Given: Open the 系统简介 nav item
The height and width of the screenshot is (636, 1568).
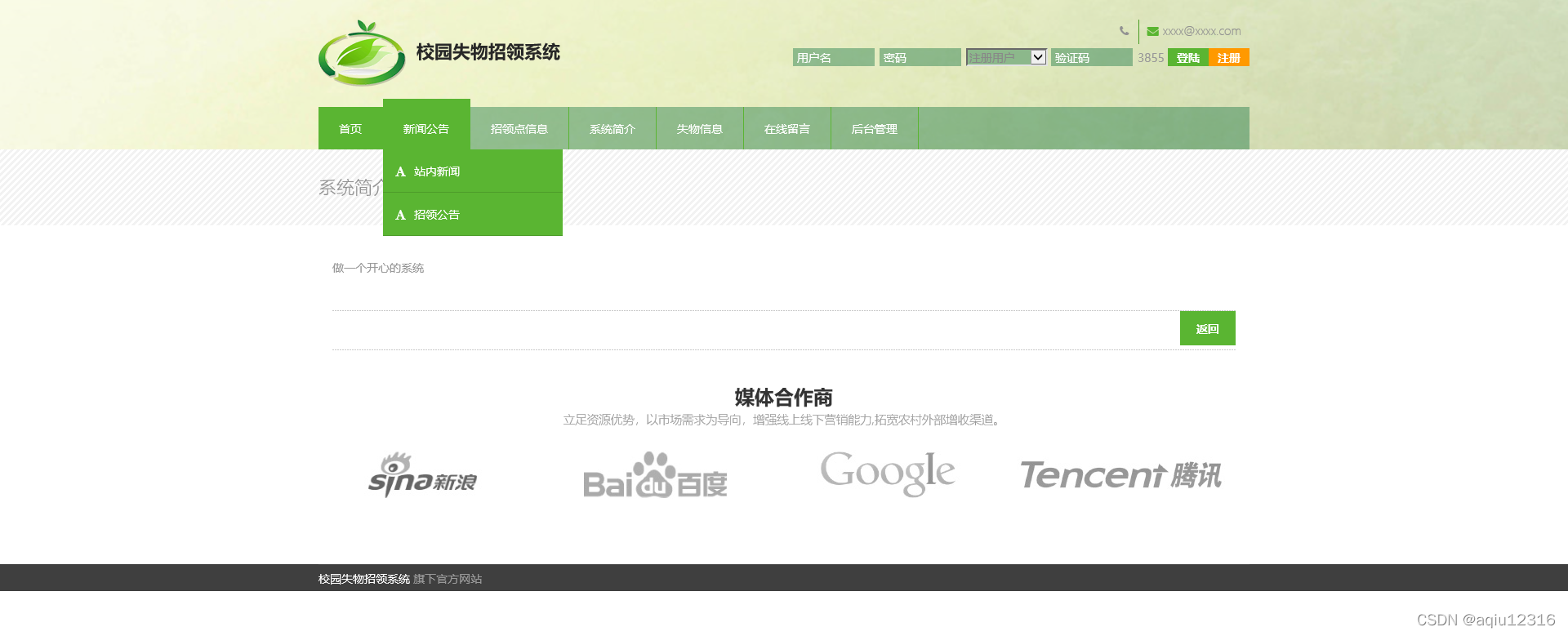Looking at the screenshot, I should 612,128.
